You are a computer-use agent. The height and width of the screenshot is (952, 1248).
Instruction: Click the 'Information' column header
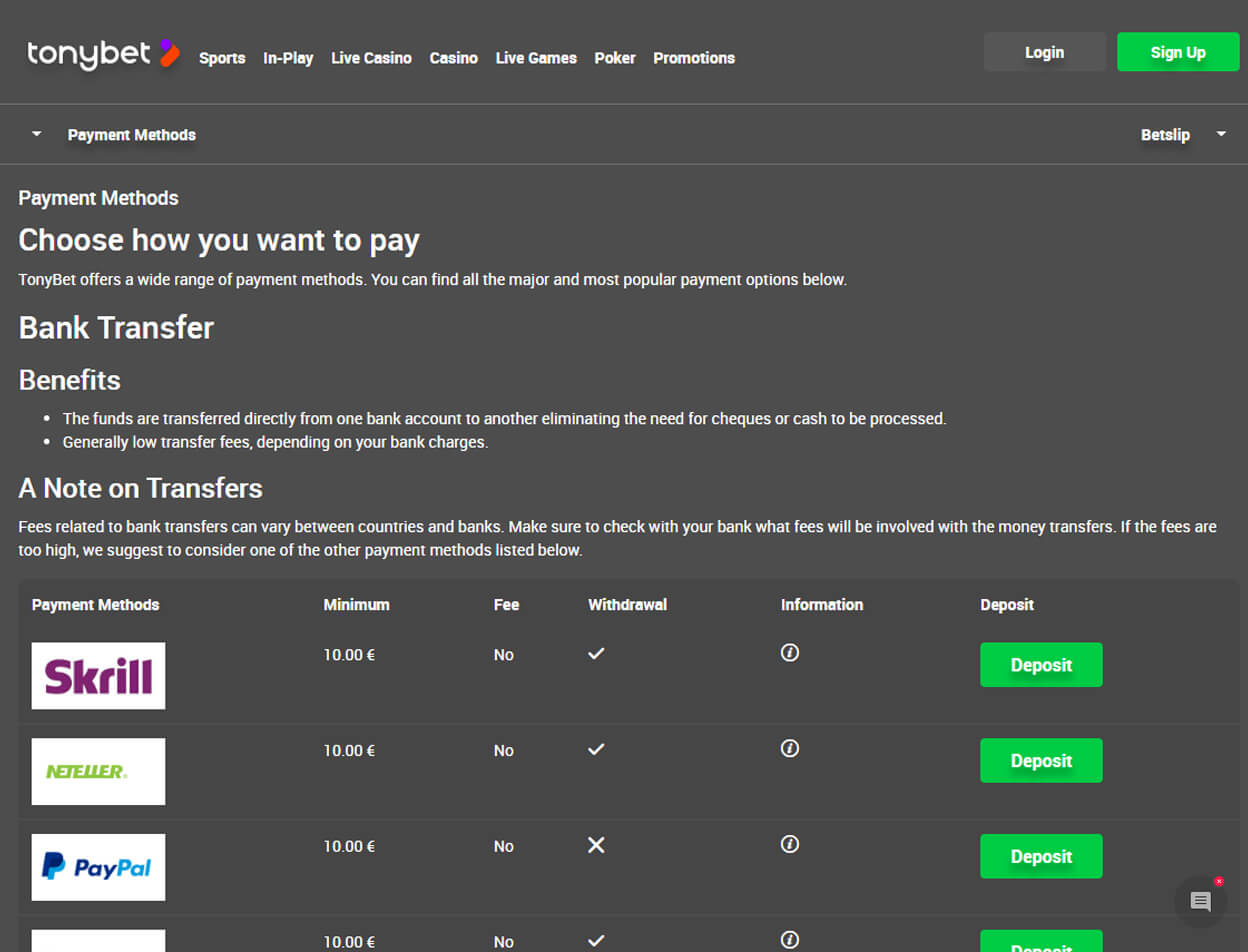(822, 605)
